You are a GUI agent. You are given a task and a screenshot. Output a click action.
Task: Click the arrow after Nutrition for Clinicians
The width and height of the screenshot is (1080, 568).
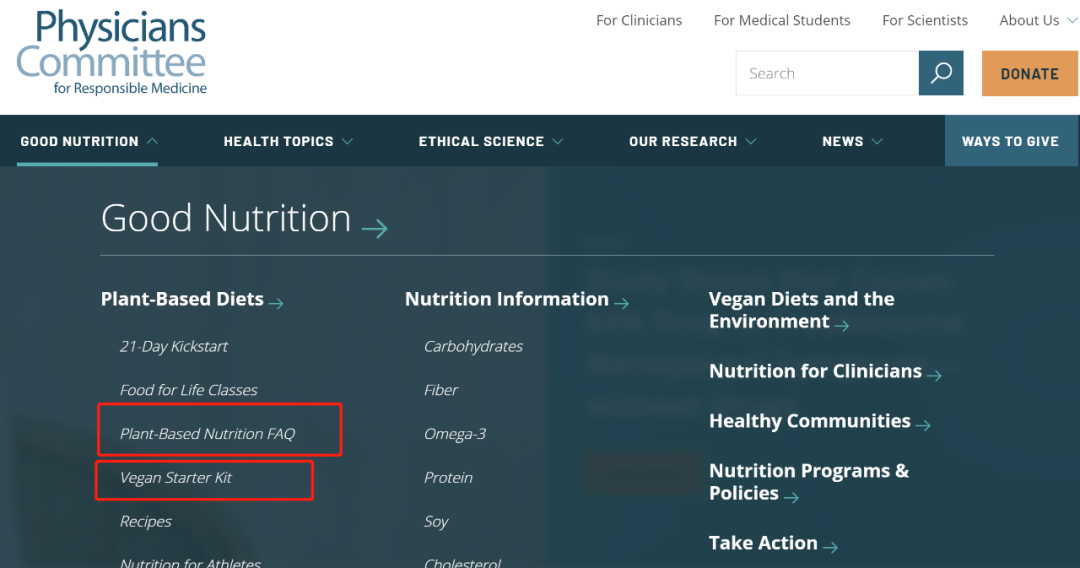click(x=934, y=375)
